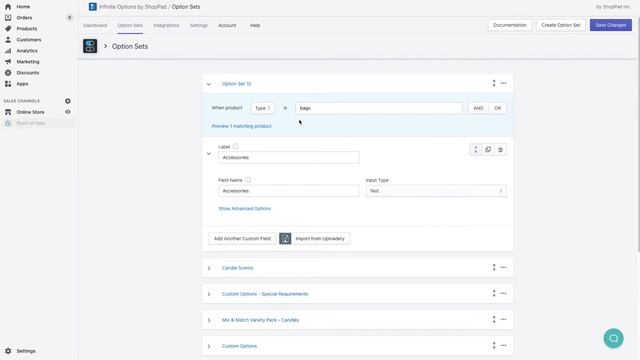Open the Discounts icon in sidebar
Image resolution: width=640 pixels, height=360 pixels.
coord(8,73)
